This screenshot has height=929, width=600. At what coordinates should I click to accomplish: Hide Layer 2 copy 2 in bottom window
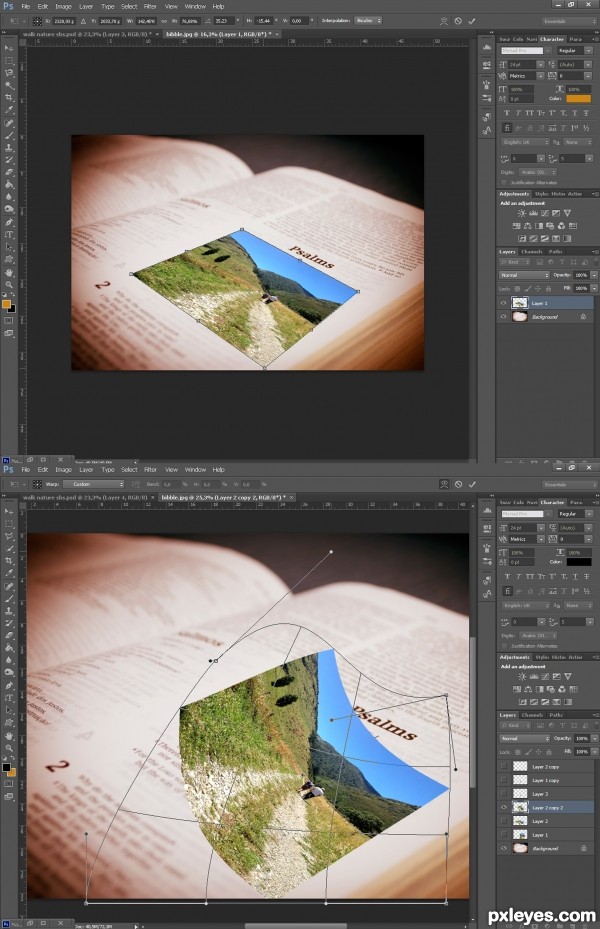tap(503, 807)
